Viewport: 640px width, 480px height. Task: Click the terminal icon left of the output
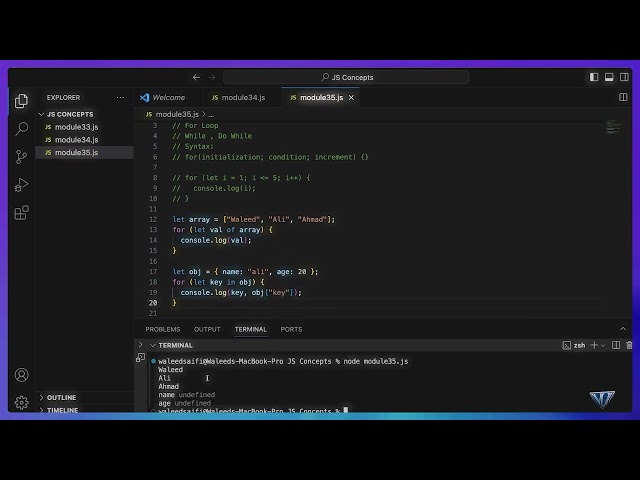(140, 358)
